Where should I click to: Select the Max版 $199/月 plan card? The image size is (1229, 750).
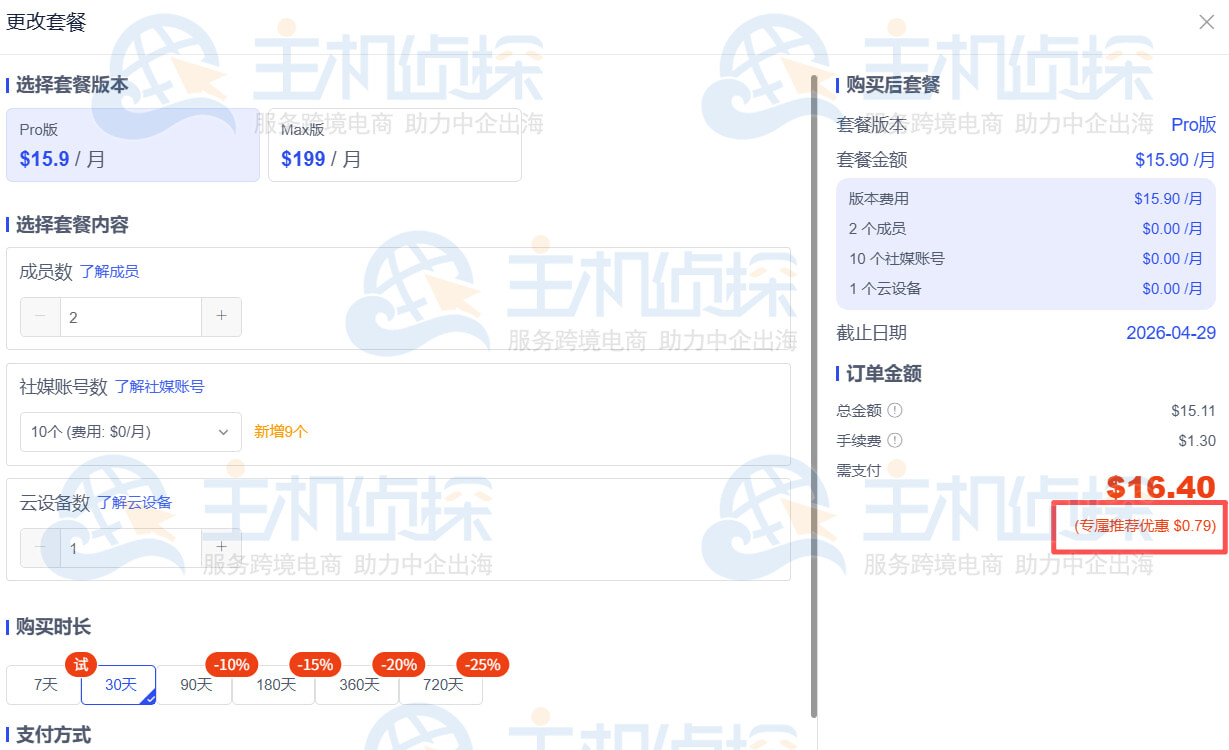pos(394,144)
